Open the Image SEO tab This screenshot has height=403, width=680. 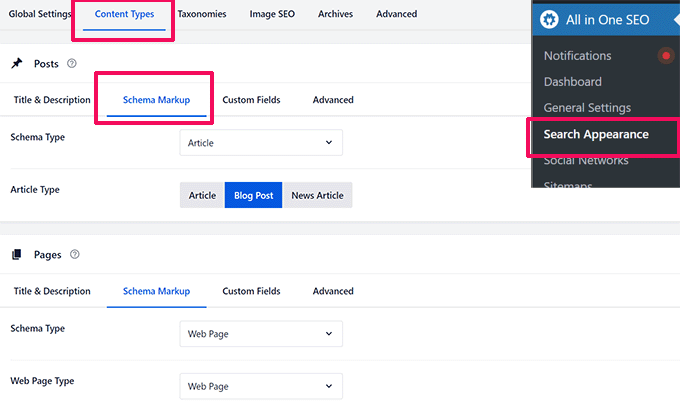point(271,14)
